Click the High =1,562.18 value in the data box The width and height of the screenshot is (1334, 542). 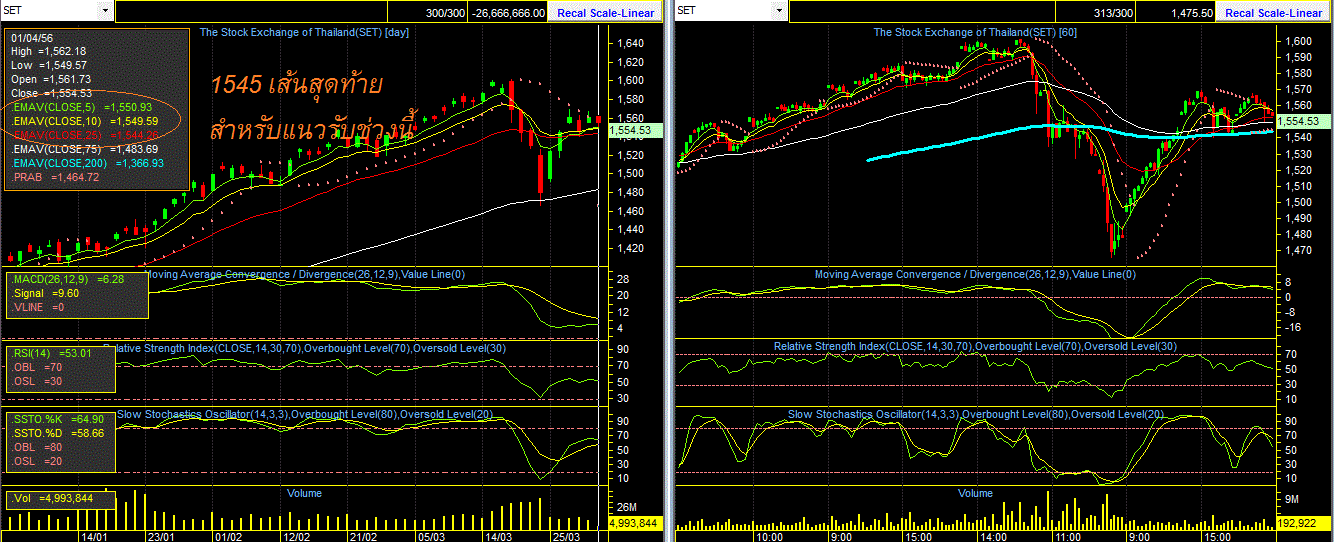[49, 50]
